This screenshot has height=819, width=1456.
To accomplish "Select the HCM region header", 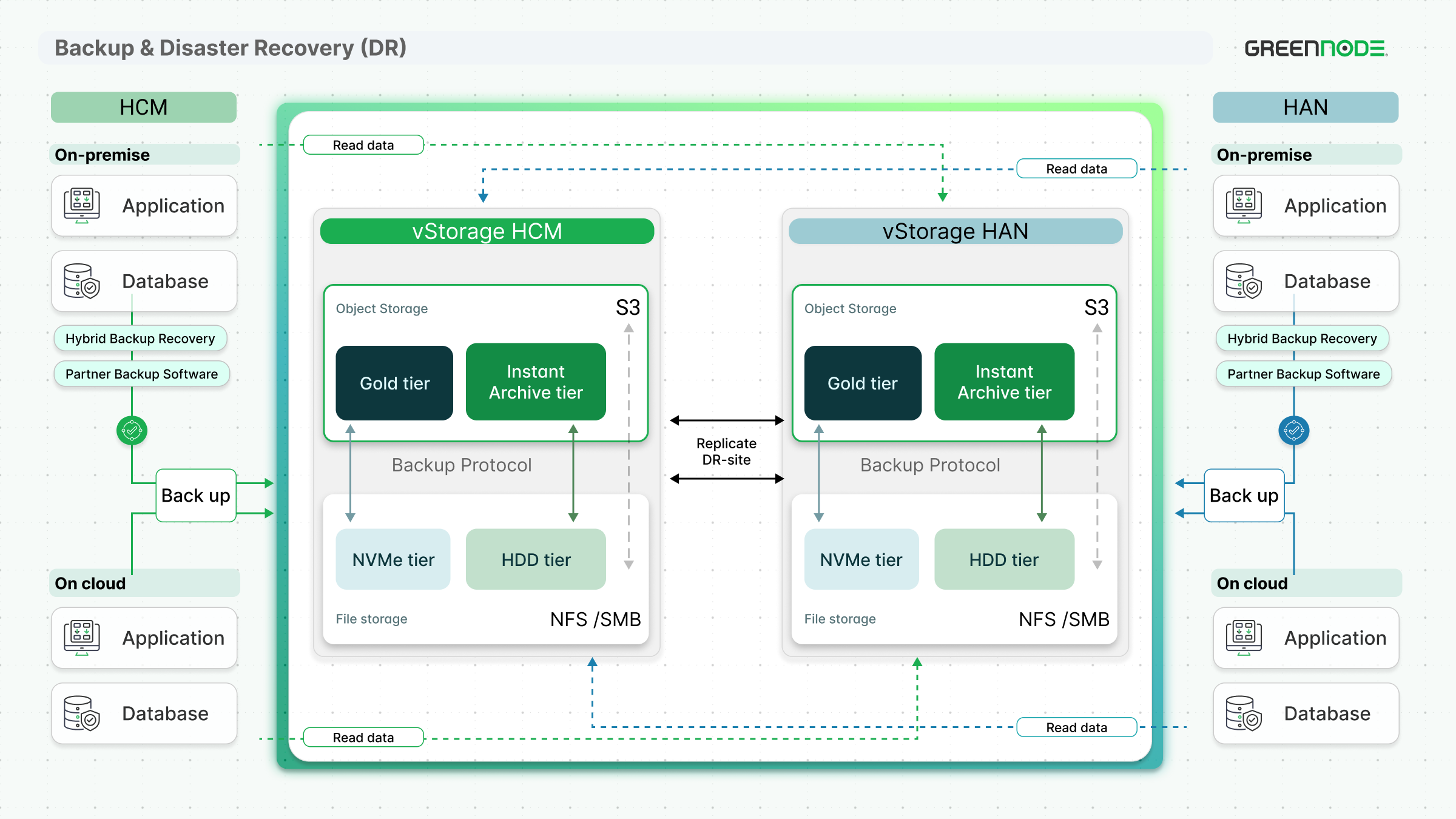I will tap(144, 107).
